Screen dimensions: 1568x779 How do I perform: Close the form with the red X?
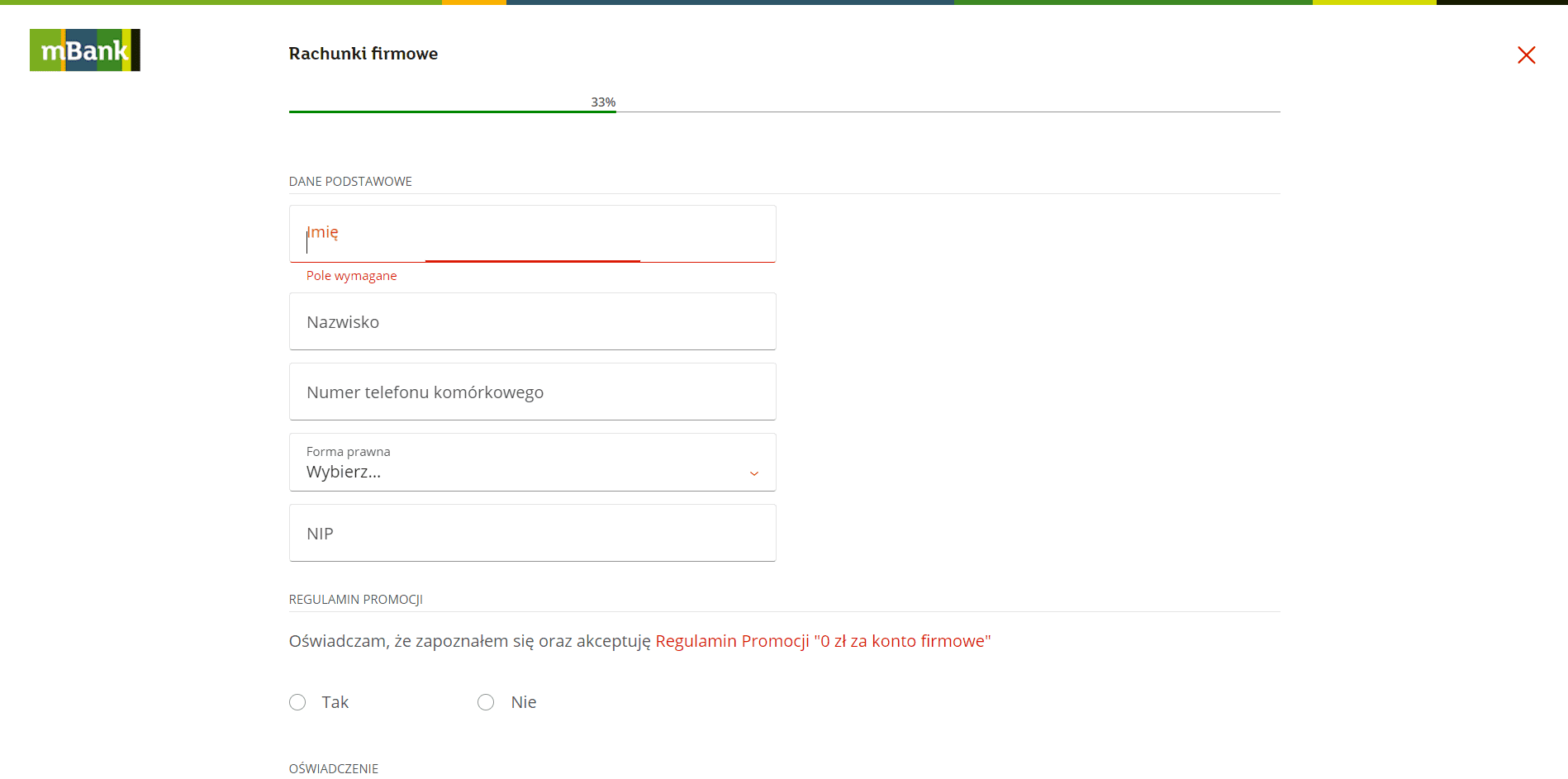(1526, 55)
